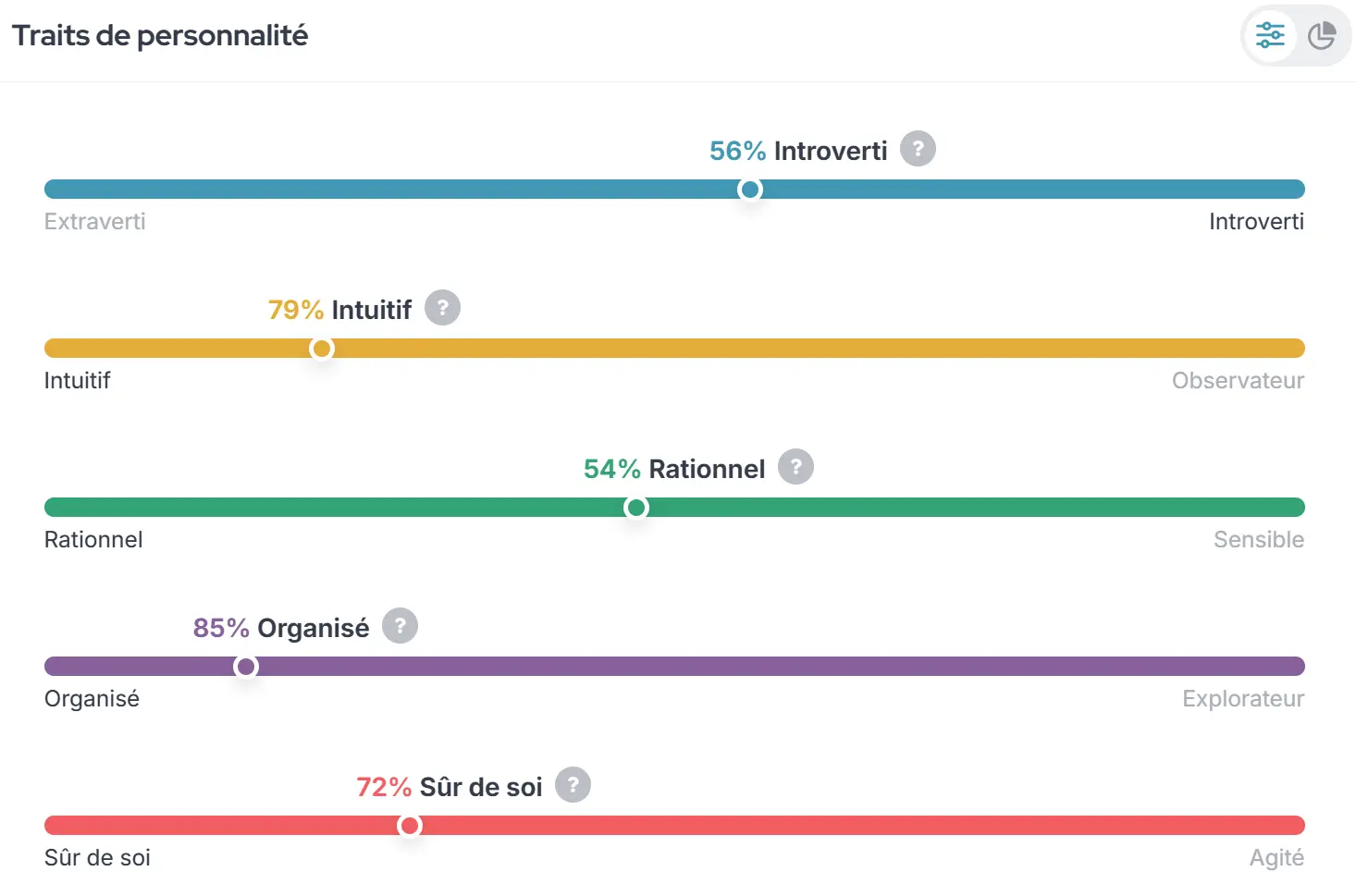Image resolution: width=1356 pixels, height=896 pixels.
Task: Click the 85% Organisé heading
Action: tap(281, 628)
